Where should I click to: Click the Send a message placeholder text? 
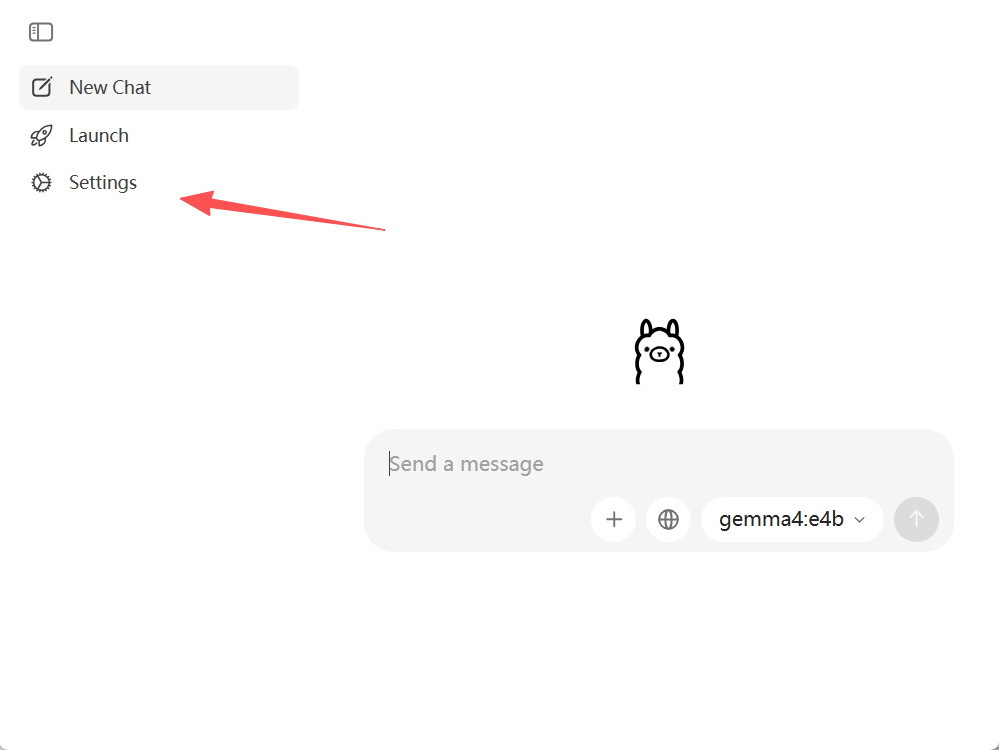466,464
